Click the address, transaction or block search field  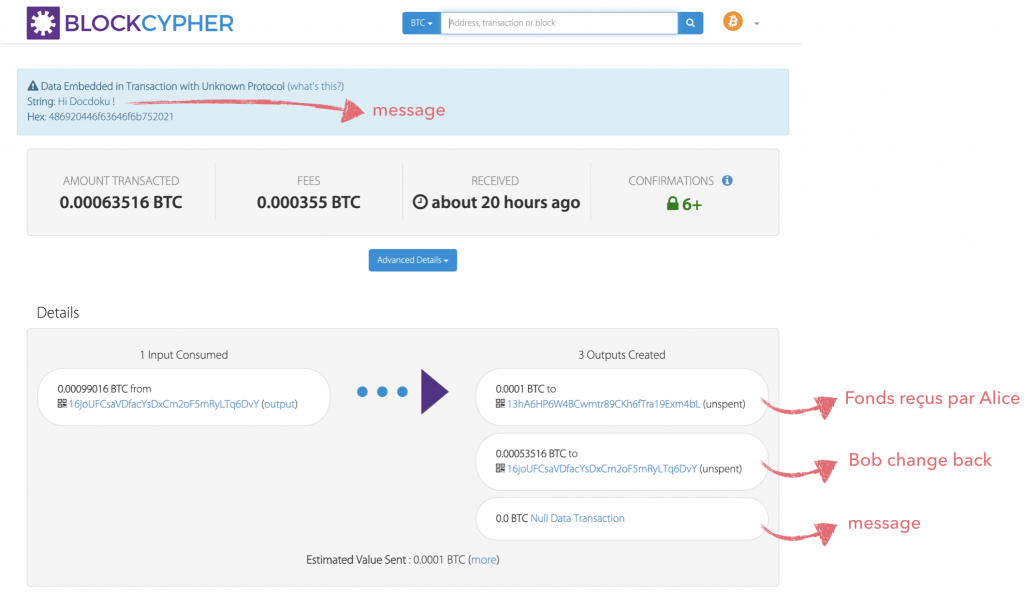(559, 23)
